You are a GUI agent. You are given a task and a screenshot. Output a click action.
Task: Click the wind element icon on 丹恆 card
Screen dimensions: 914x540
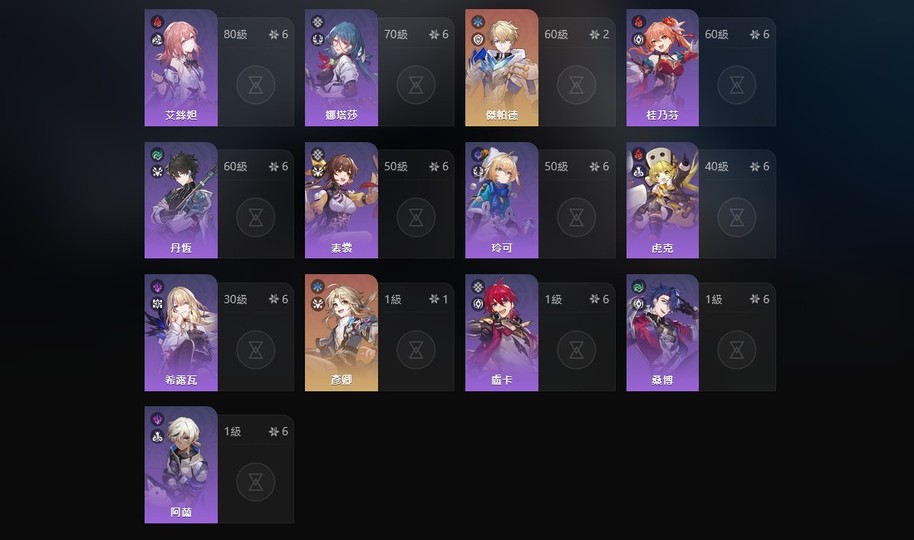[157, 155]
